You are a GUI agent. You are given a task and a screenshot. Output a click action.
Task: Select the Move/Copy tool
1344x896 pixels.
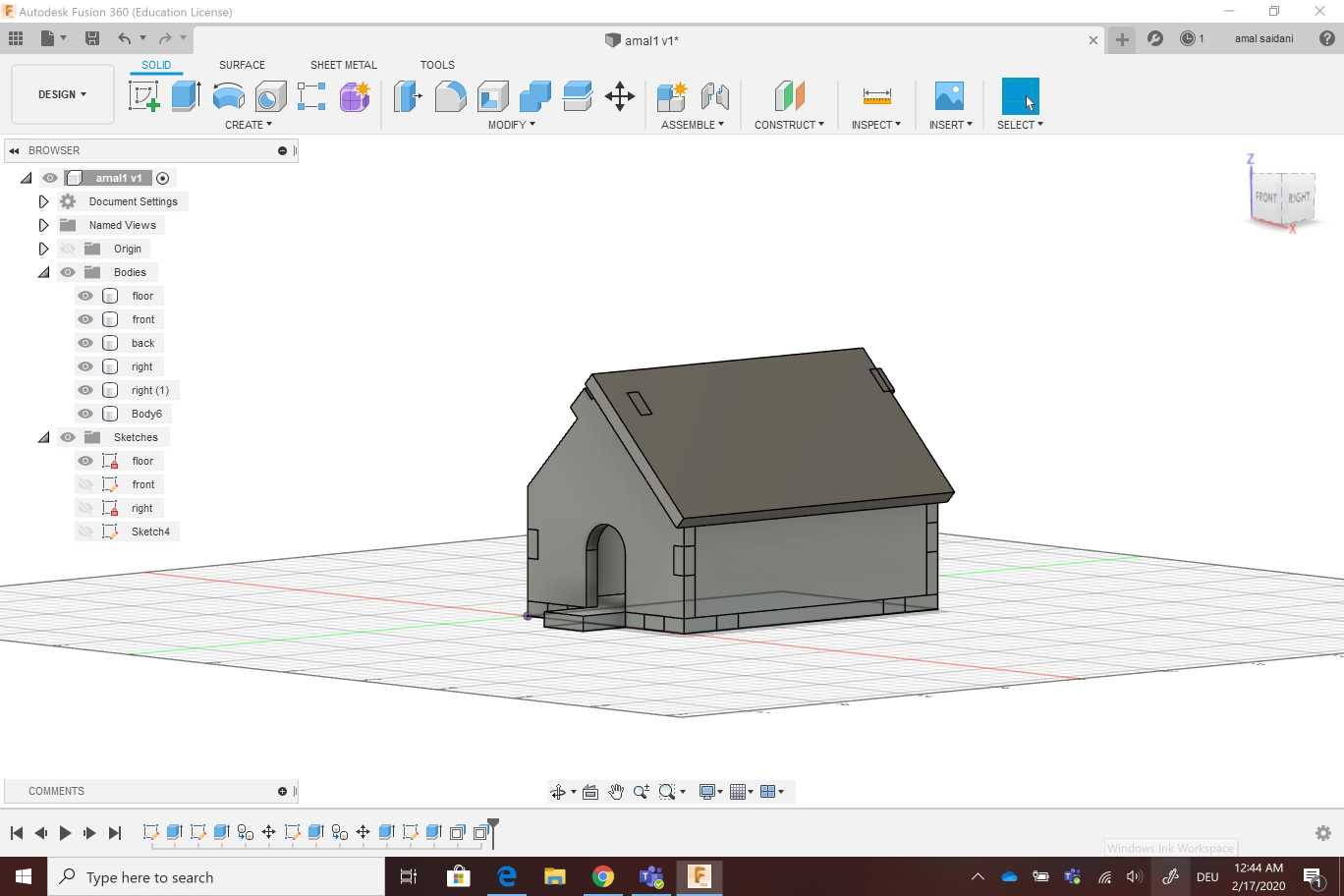coord(619,96)
